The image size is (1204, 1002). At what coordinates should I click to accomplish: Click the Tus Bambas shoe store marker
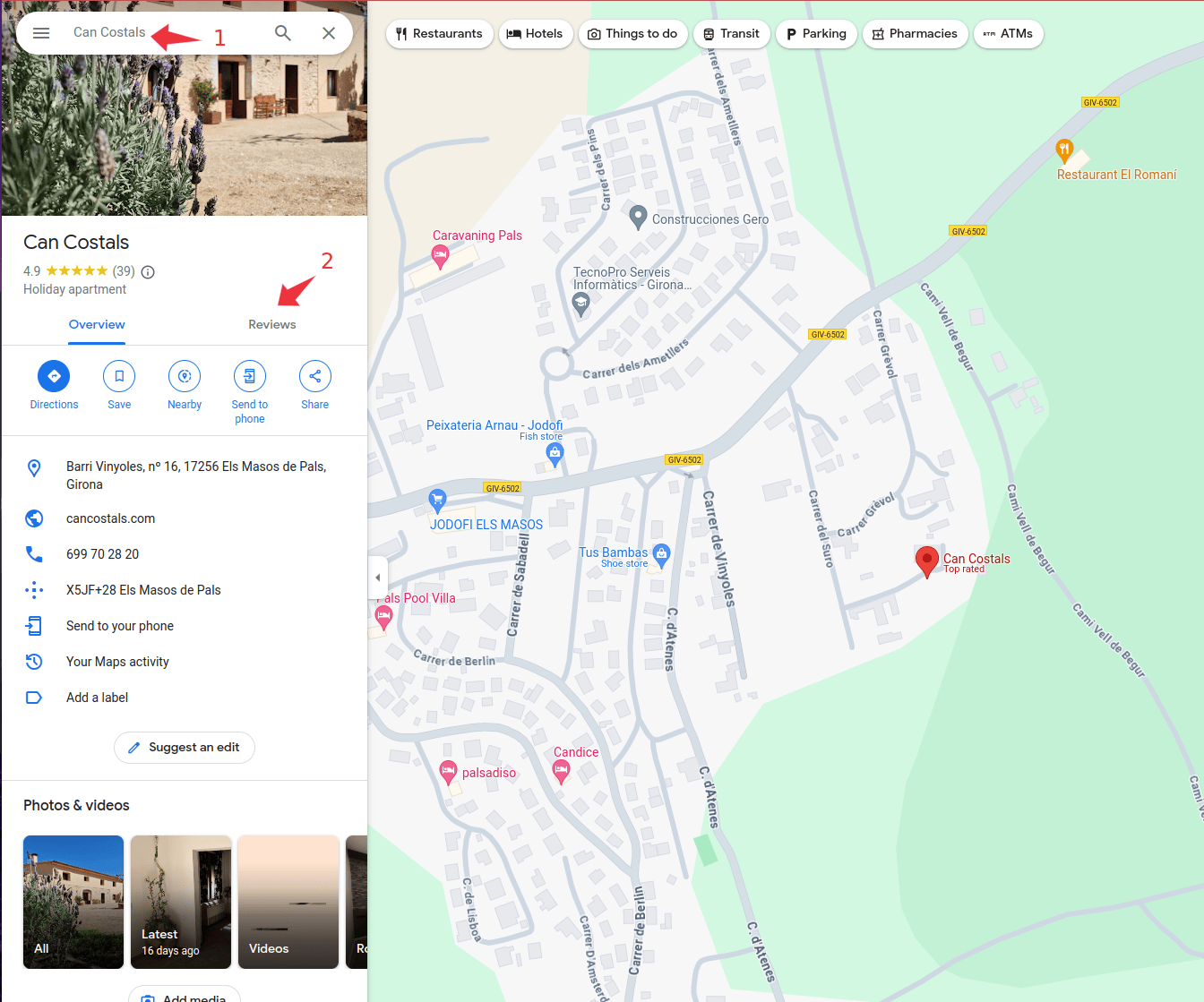pos(661,555)
